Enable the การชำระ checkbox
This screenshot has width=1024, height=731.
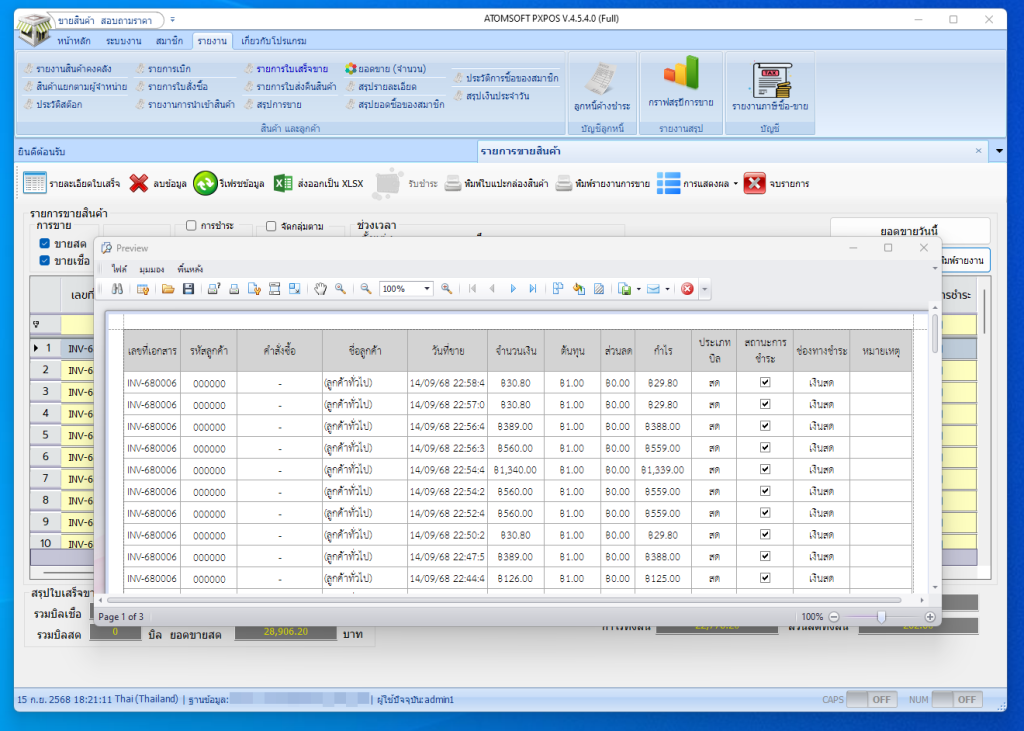point(191,225)
